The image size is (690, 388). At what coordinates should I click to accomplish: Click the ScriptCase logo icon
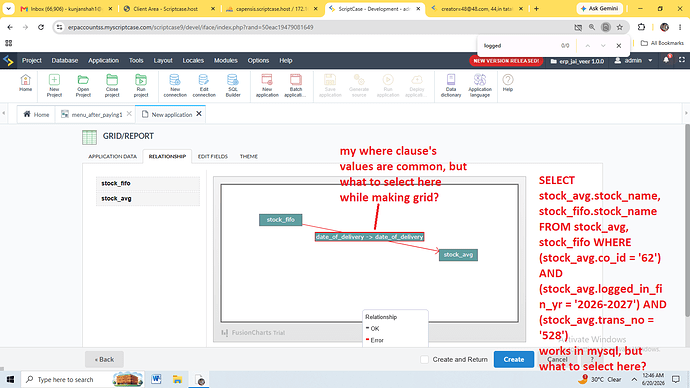(x=8, y=60)
